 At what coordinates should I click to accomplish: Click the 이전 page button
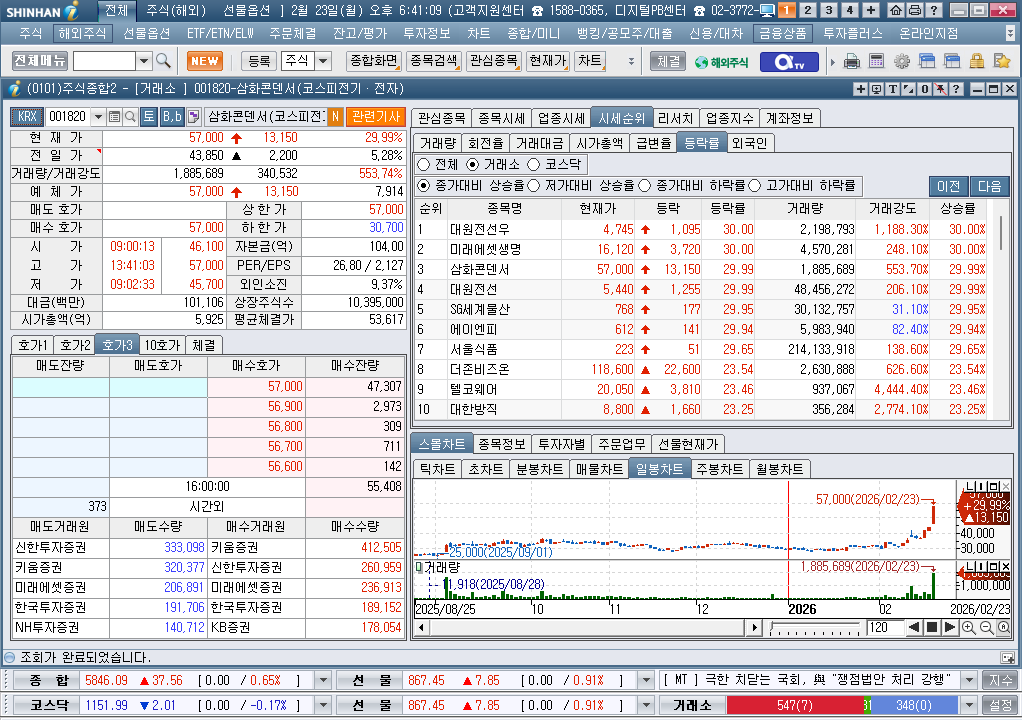[x=948, y=186]
